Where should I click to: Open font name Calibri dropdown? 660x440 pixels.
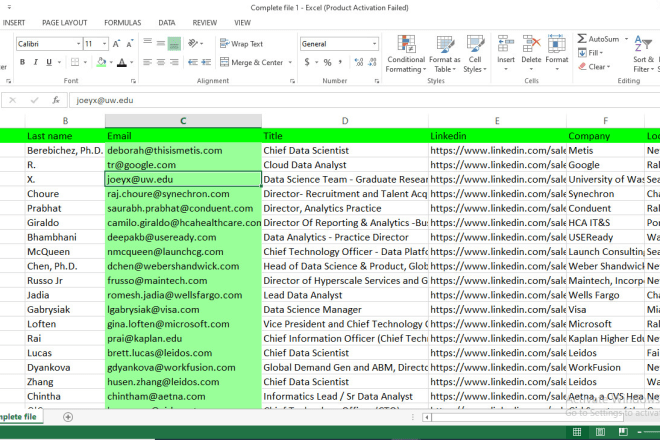pyautogui.click(x=78, y=44)
